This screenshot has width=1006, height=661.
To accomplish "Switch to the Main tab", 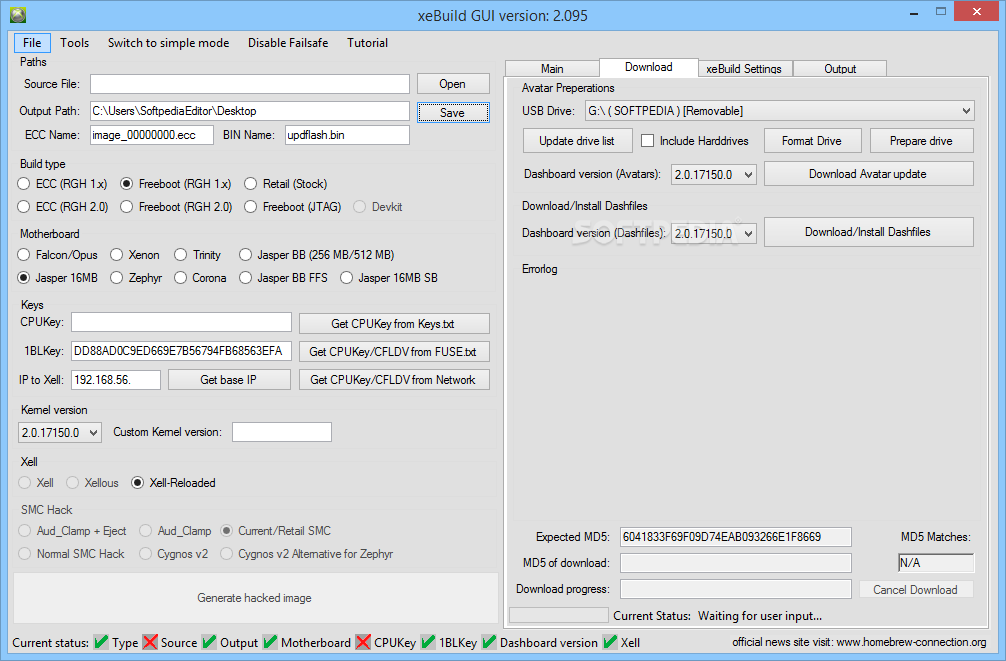I will pos(552,69).
